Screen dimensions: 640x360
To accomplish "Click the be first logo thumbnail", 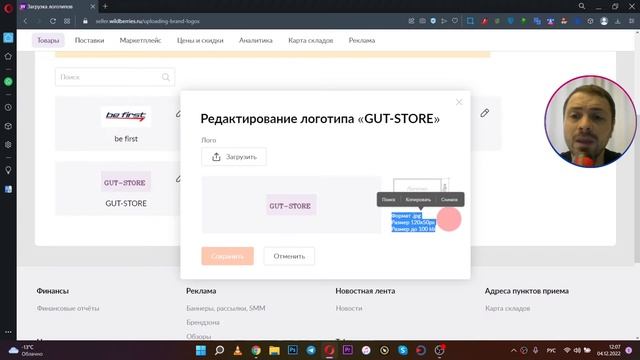I will tap(126, 116).
